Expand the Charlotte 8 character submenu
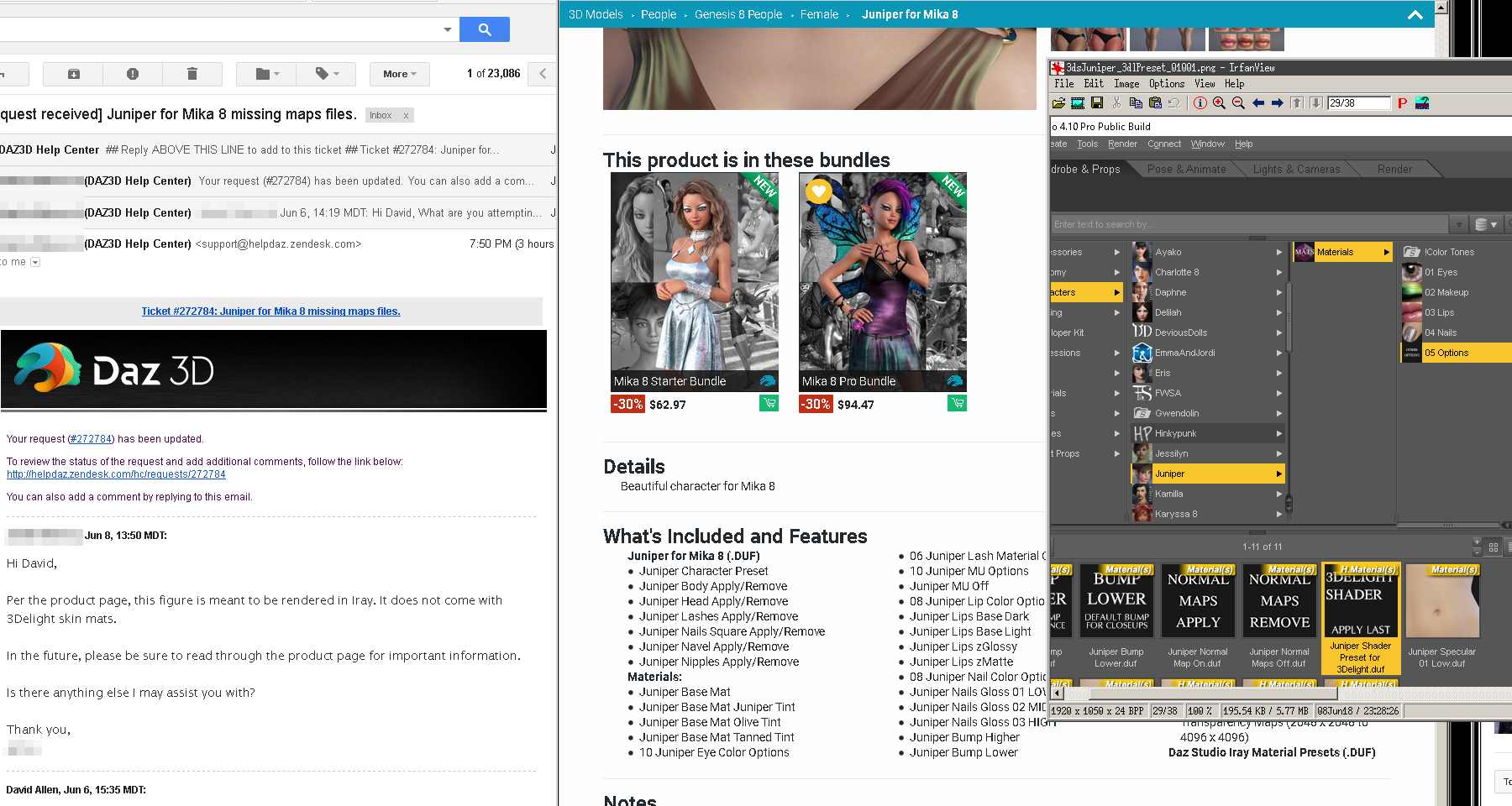Viewport: 1512px width, 806px height. (x=1279, y=272)
